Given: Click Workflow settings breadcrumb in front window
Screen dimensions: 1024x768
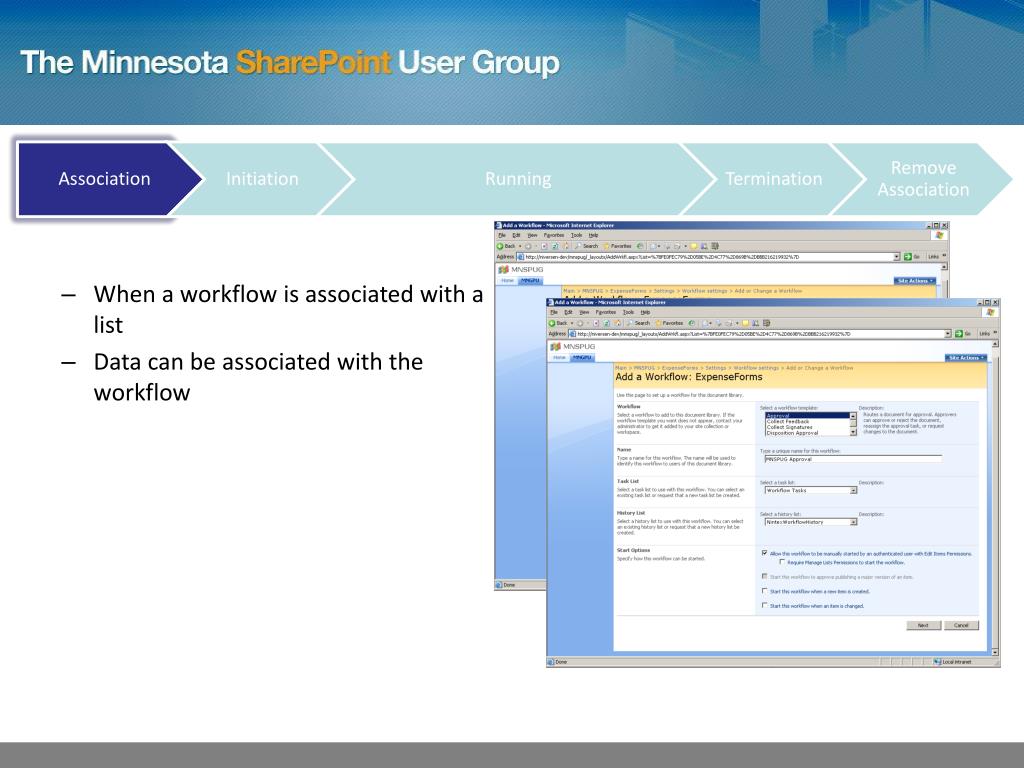Looking at the screenshot, I should (756, 368).
